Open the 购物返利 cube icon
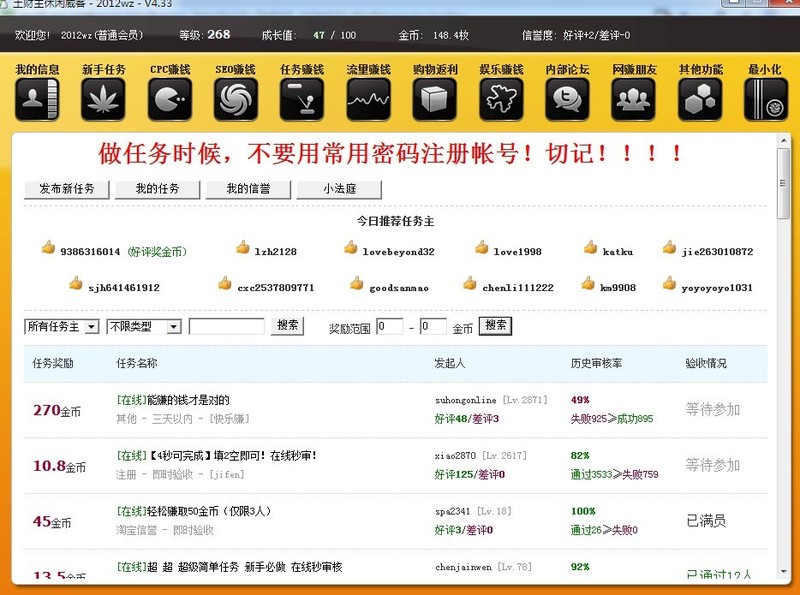This screenshot has height=595, width=800. pyautogui.click(x=435, y=99)
